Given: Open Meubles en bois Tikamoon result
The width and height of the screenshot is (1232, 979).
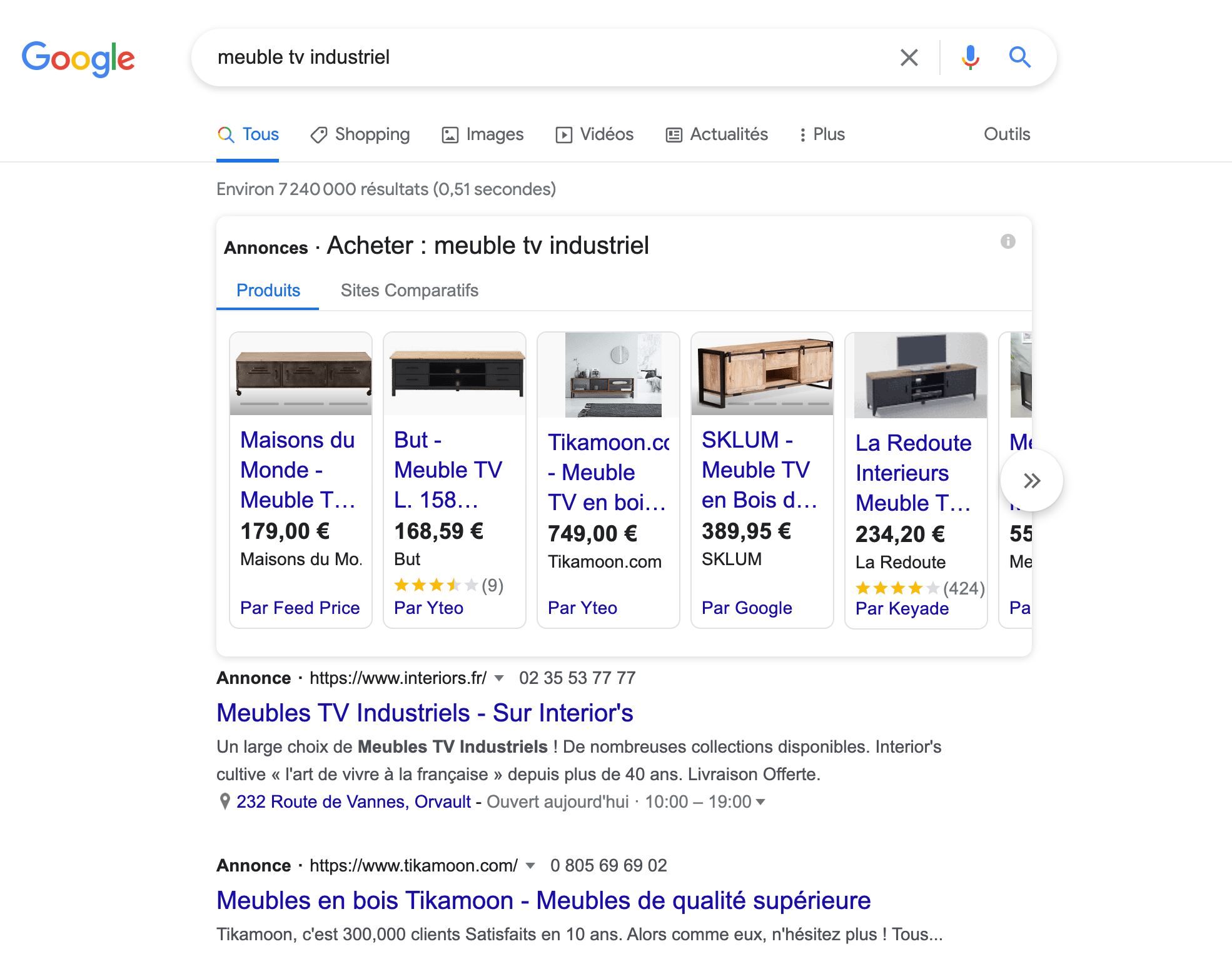Looking at the screenshot, I should 543,900.
